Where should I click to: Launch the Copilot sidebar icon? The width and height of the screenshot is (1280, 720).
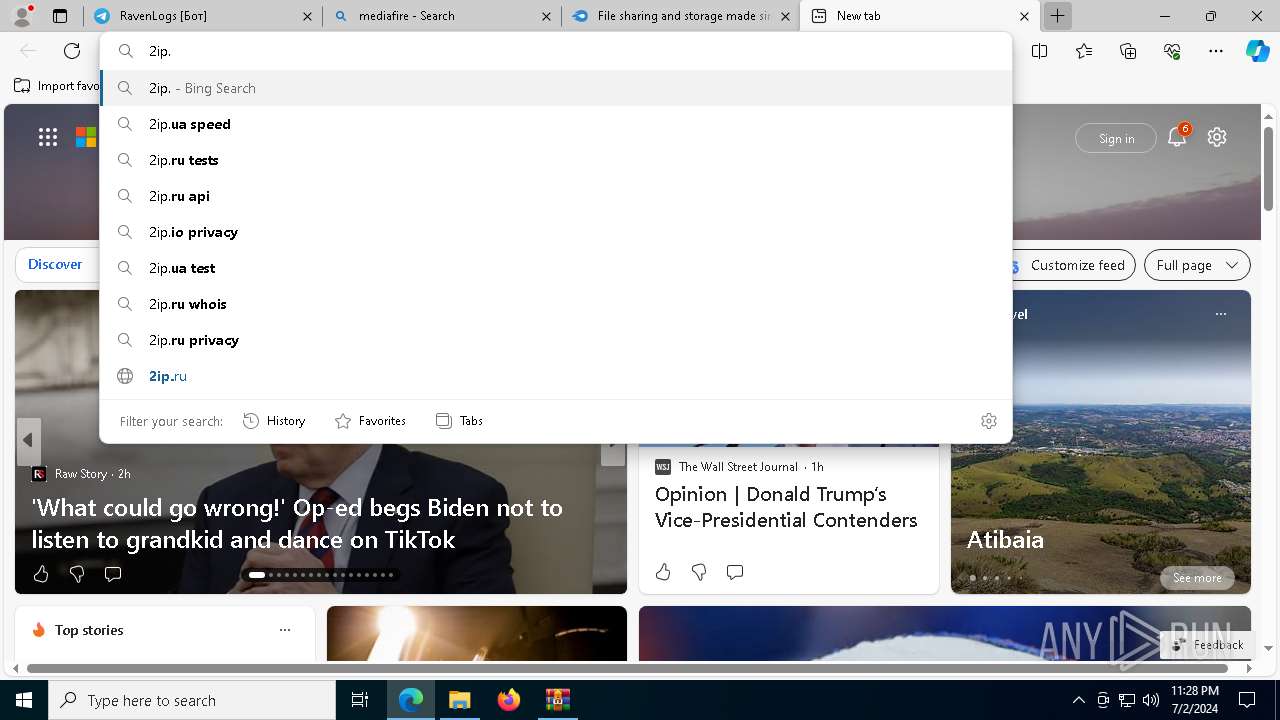(1257, 51)
